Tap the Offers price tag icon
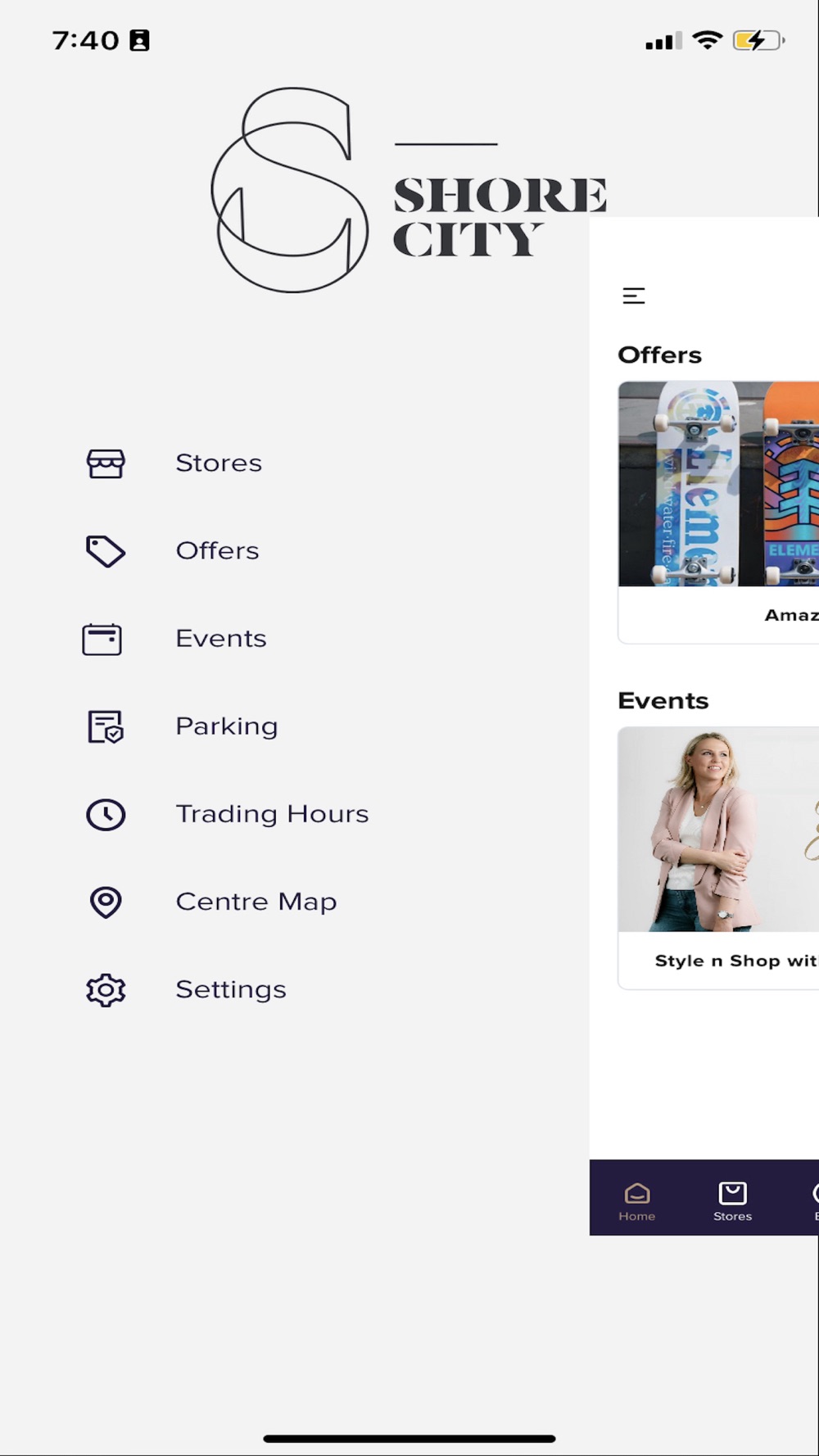The height and width of the screenshot is (1456, 819). [x=106, y=551]
